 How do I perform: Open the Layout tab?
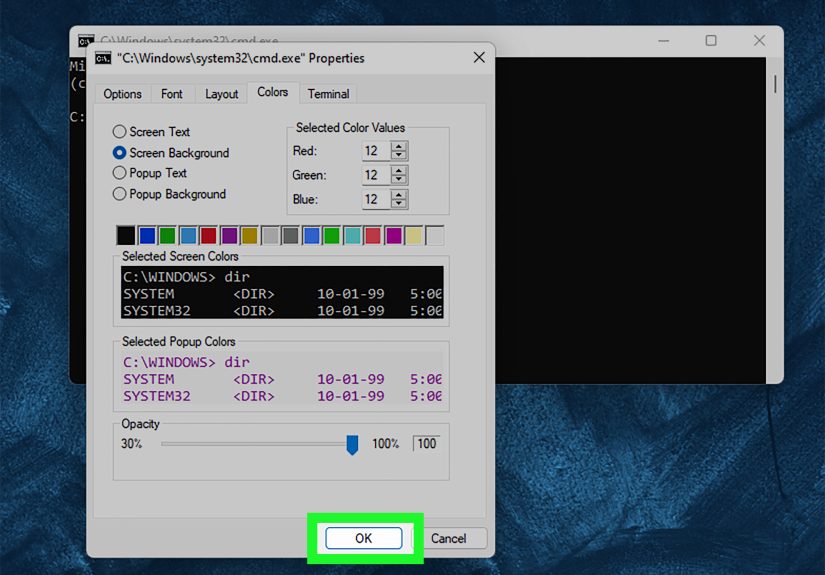pos(222,94)
